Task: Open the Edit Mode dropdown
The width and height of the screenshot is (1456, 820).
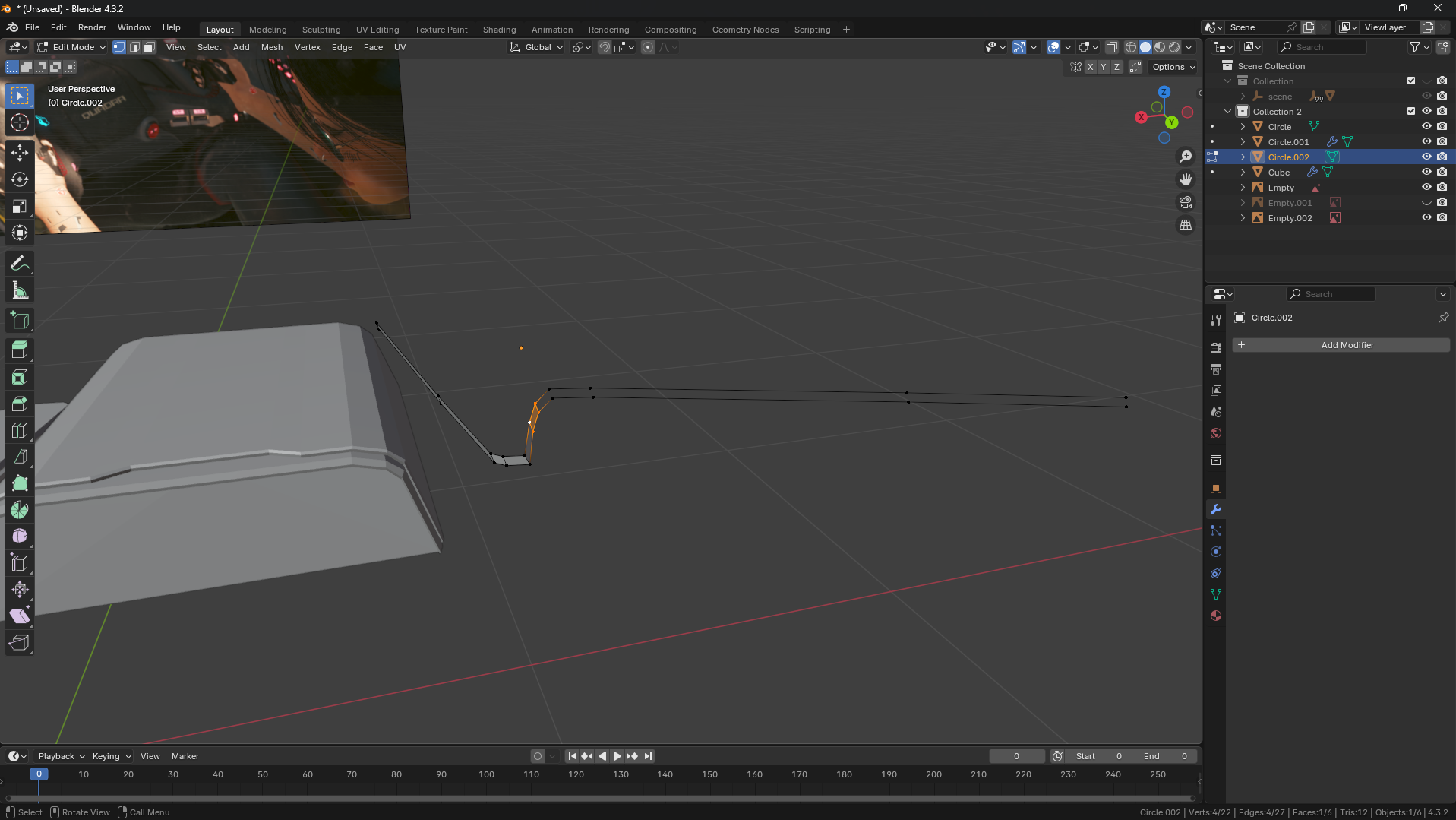Action: click(72, 47)
